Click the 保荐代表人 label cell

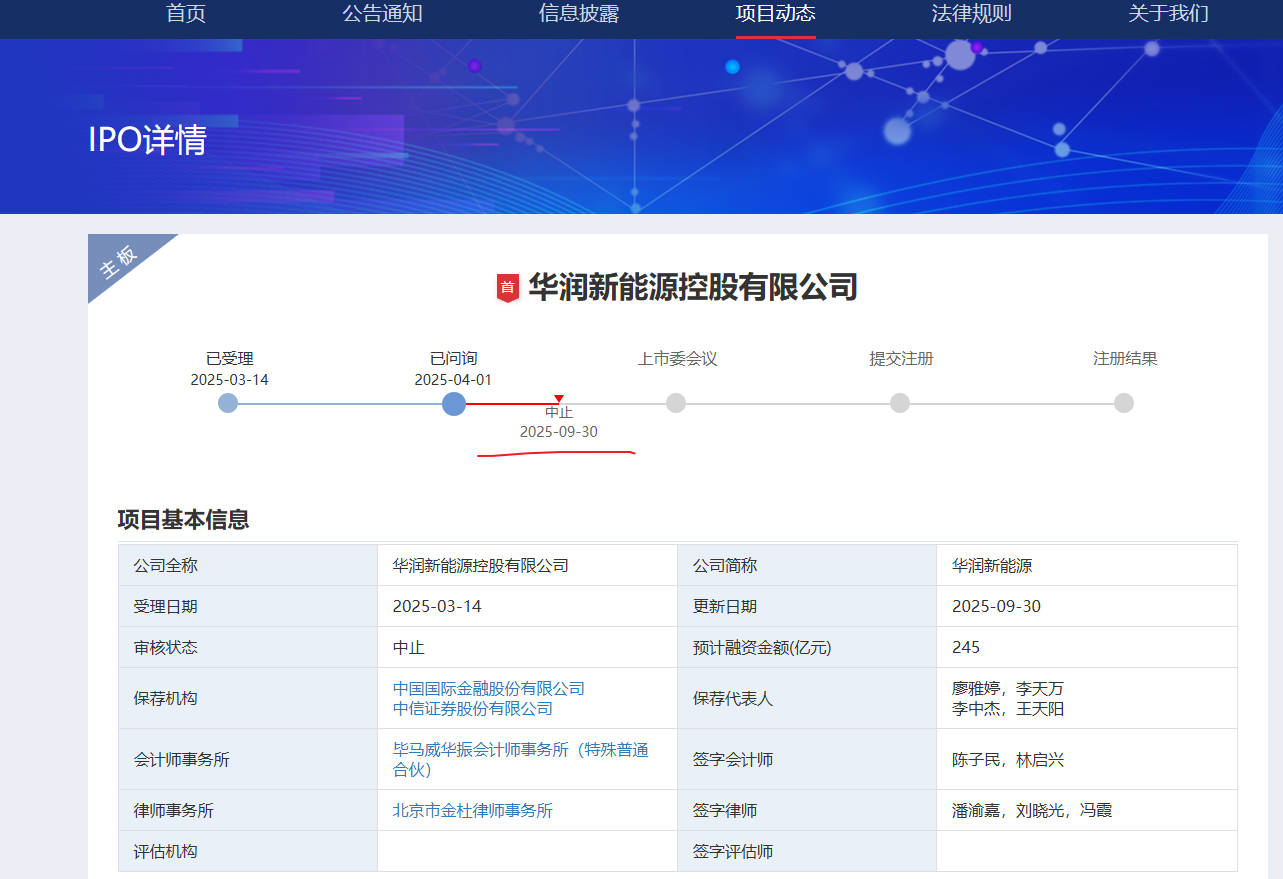pos(807,698)
